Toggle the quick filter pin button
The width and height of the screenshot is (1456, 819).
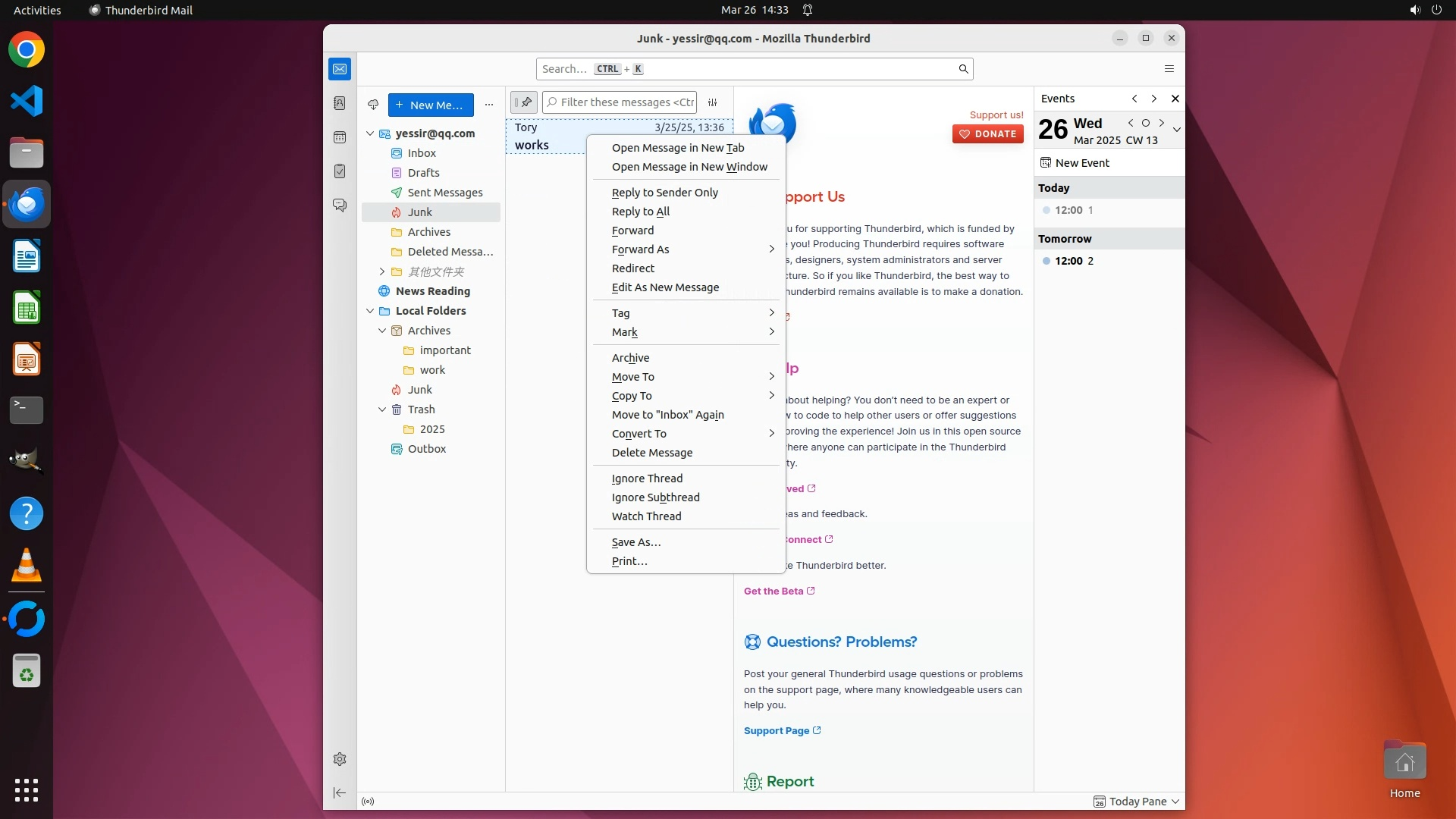(524, 102)
